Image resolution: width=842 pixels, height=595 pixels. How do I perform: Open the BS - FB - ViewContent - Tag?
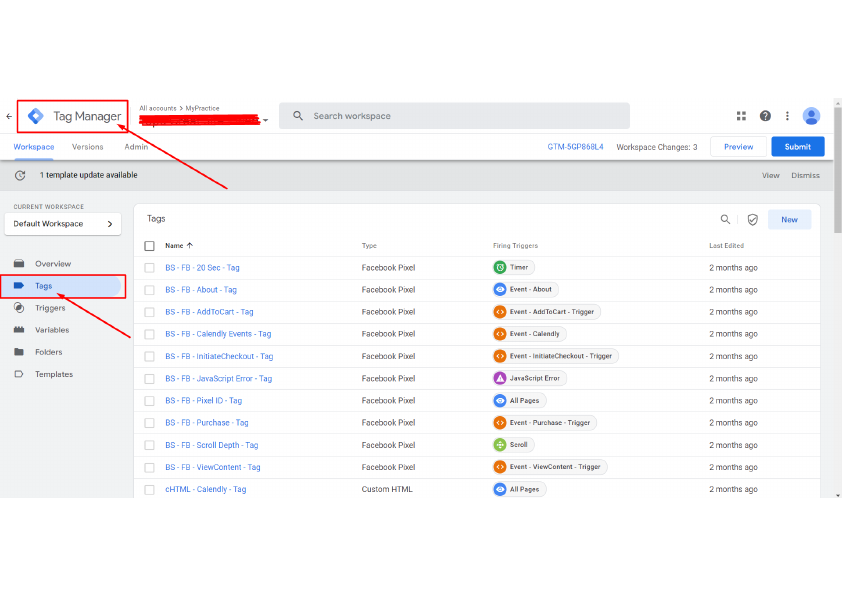pos(213,467)
